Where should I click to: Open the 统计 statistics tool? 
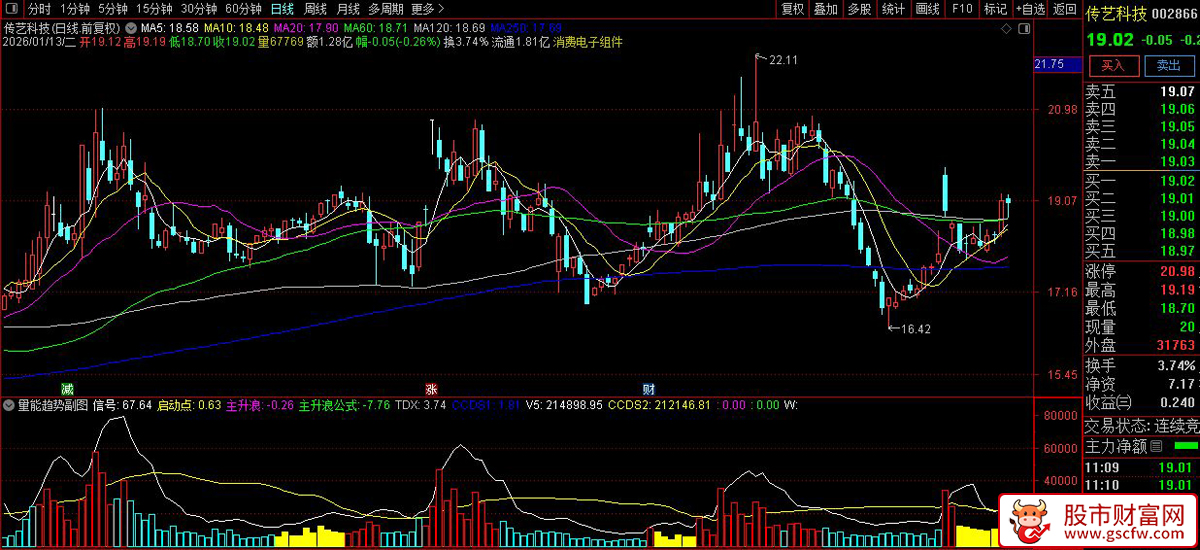[x=894, y=9]
